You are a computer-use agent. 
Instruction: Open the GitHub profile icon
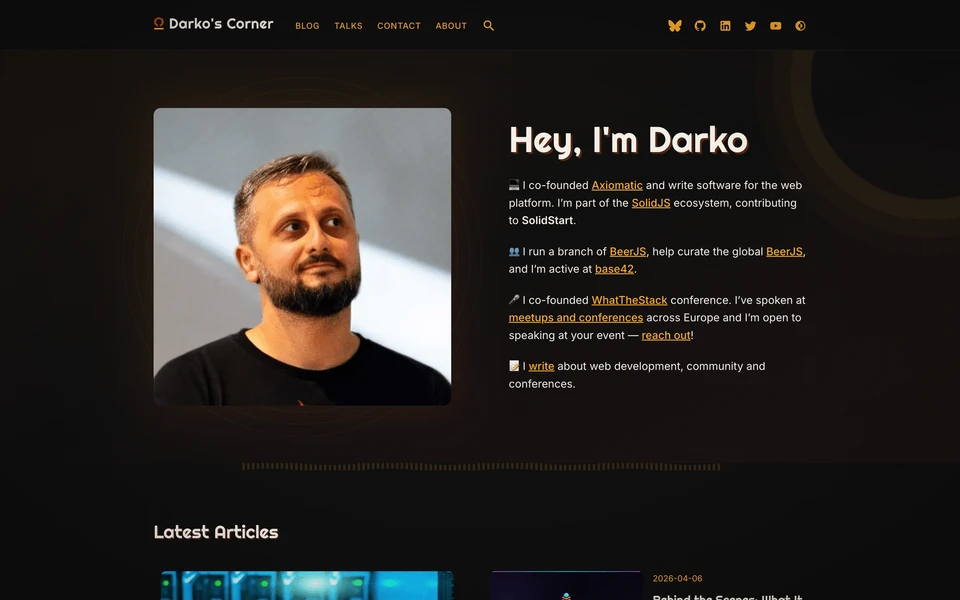pos(700,26)
